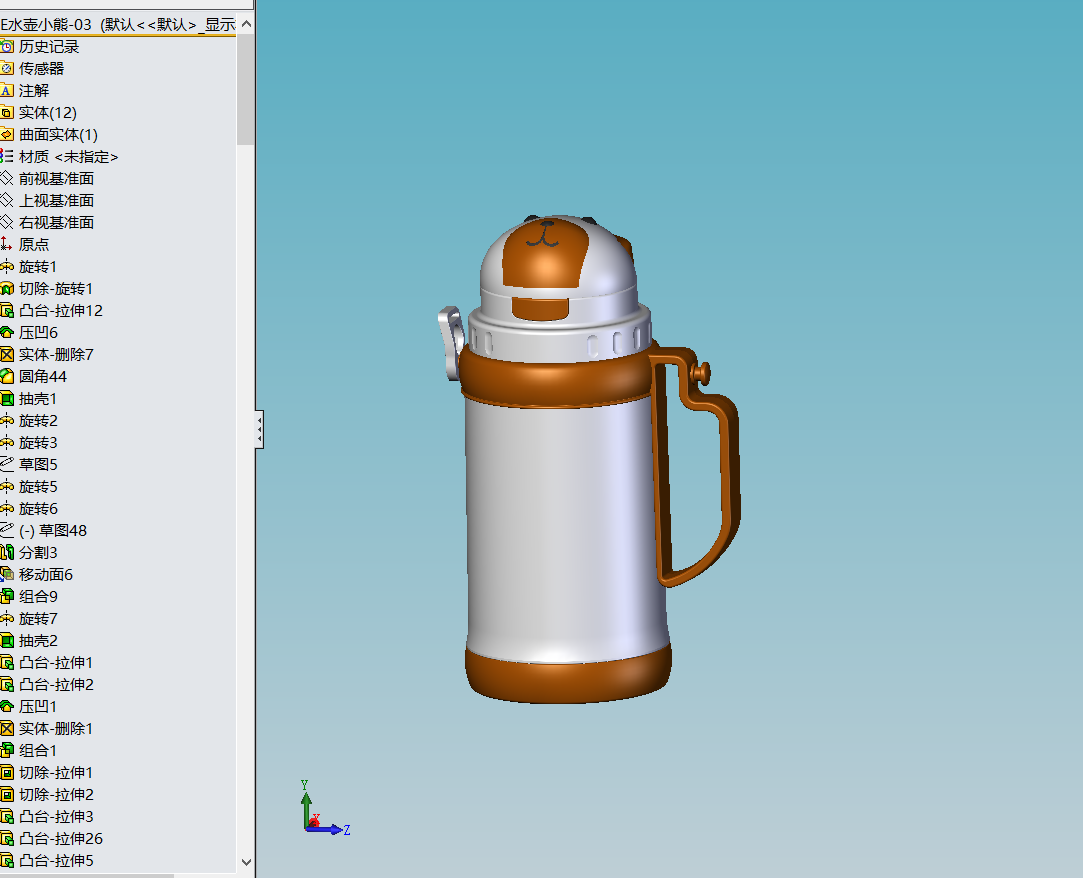Select the 切除-旋转1 feature
This screenshot has height=878, width=1083.
coord(55,289)
